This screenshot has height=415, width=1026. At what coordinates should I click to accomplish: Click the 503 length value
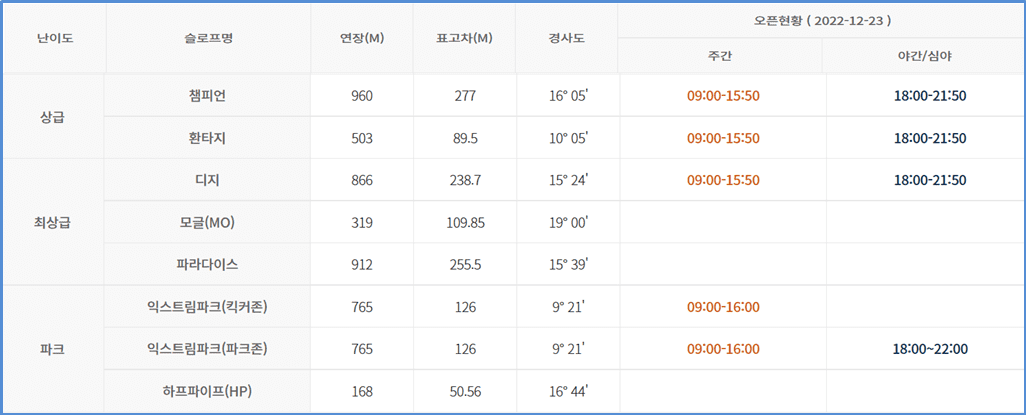[362, 139]
